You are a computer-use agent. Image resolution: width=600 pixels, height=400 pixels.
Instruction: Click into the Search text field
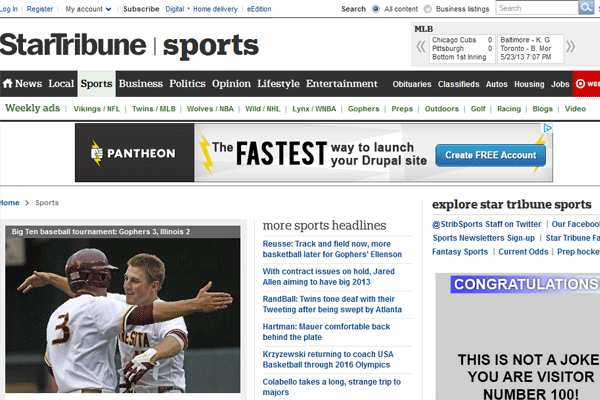coord(537,8)
